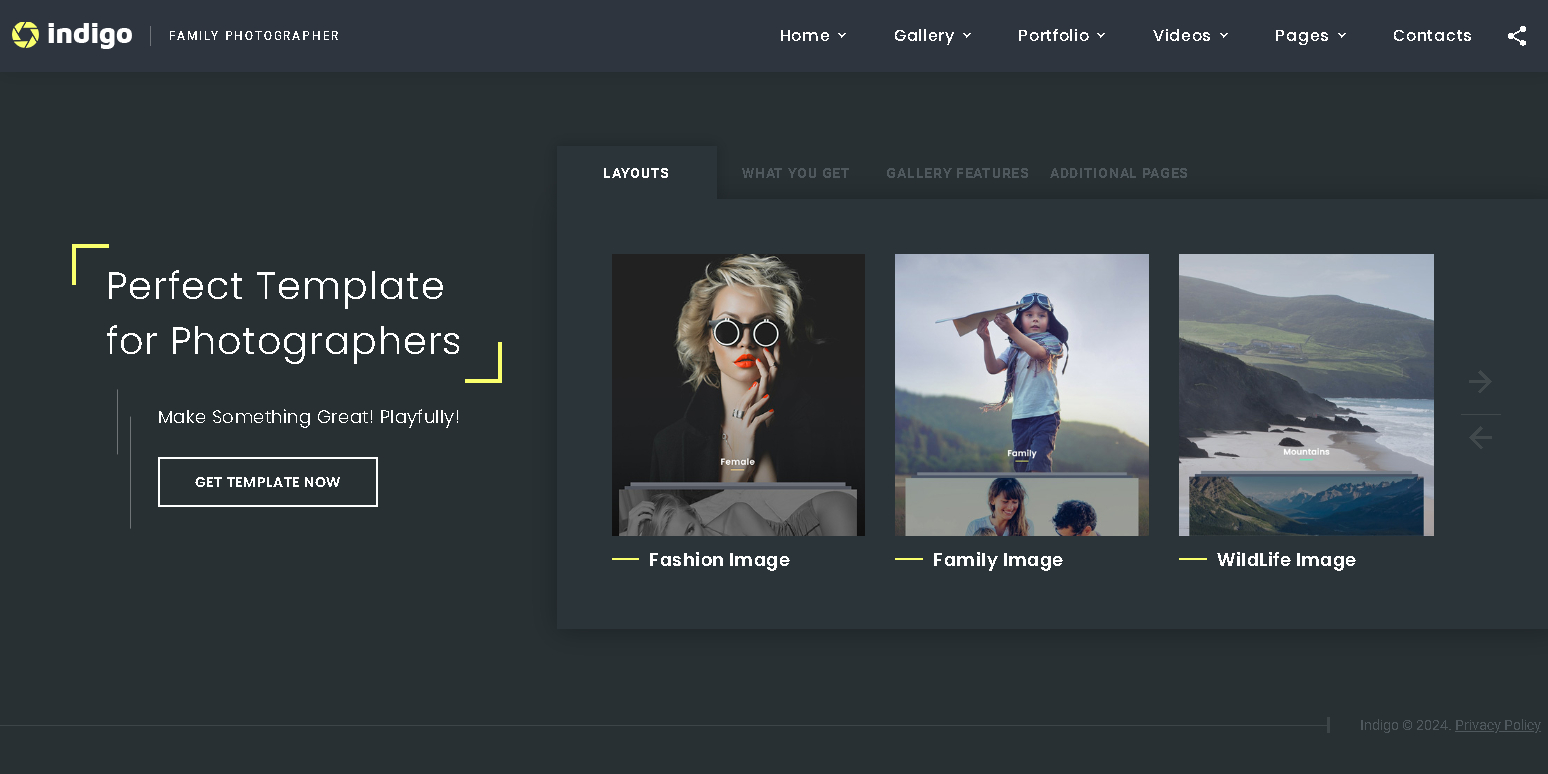This screenshot has width=1548, height=774.
Task: Open the Portfolio dropdown
Action: point(1060,35)
